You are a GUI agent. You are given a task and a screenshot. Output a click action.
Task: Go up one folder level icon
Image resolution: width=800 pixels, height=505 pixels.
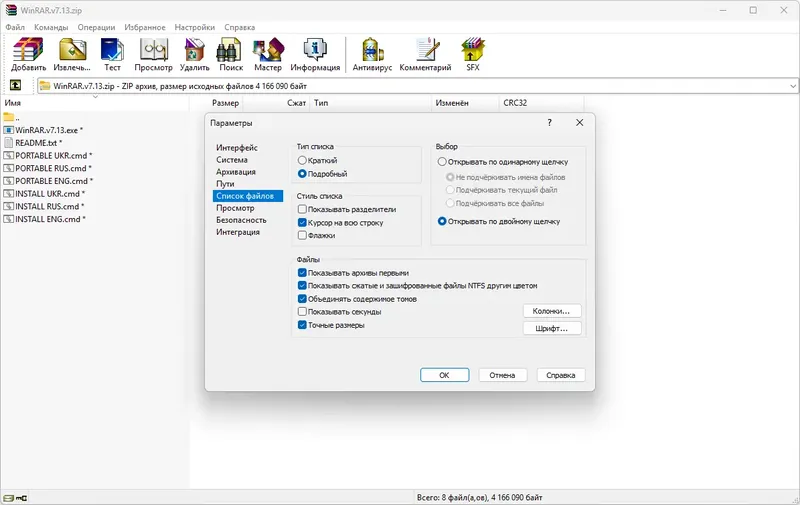pos(15,85)
